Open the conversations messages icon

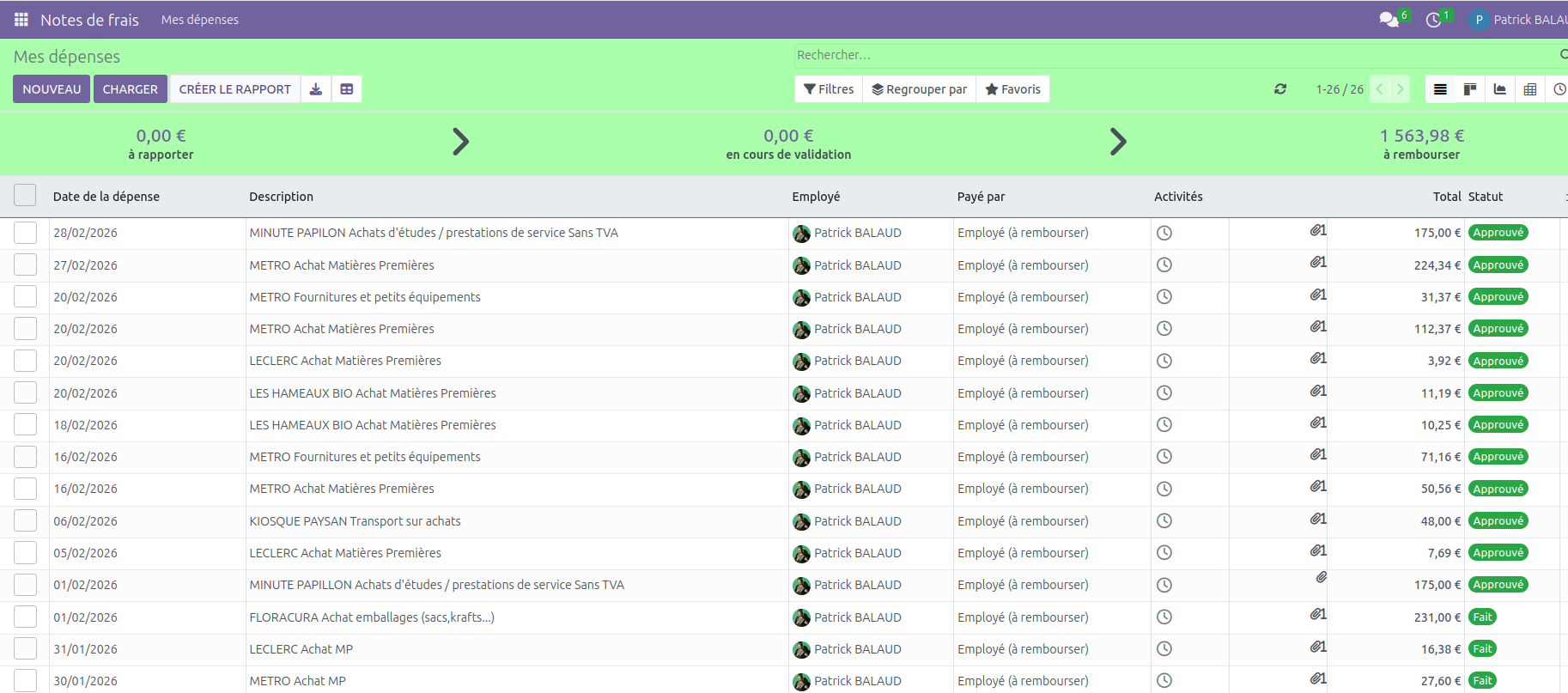coord(1388,20)
